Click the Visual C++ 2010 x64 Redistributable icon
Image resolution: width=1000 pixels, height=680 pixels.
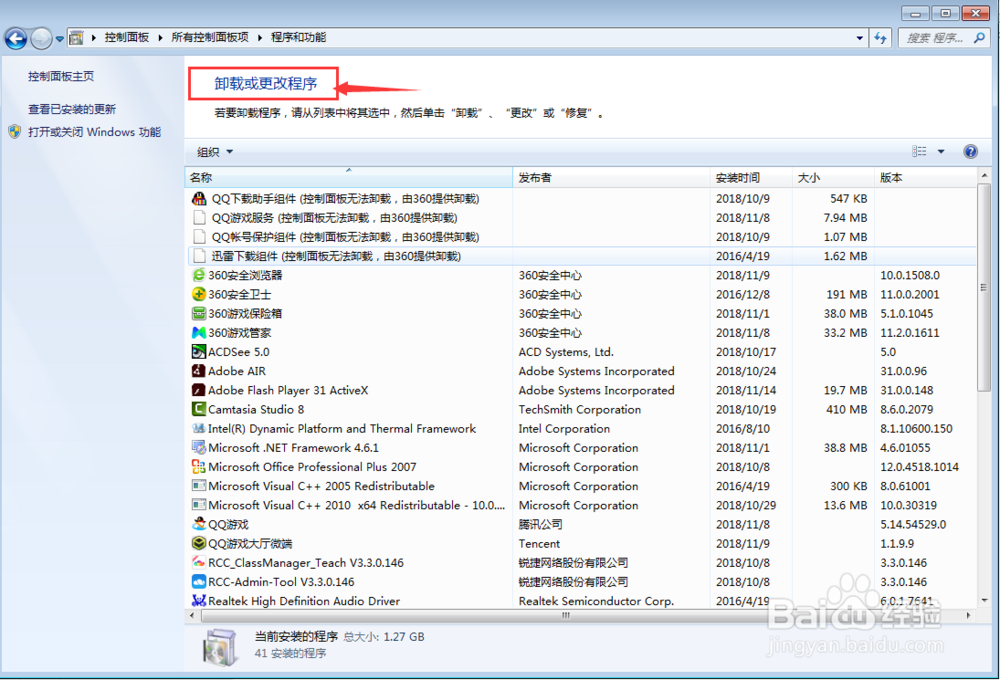pyautogui.click(x=199, y=505)
